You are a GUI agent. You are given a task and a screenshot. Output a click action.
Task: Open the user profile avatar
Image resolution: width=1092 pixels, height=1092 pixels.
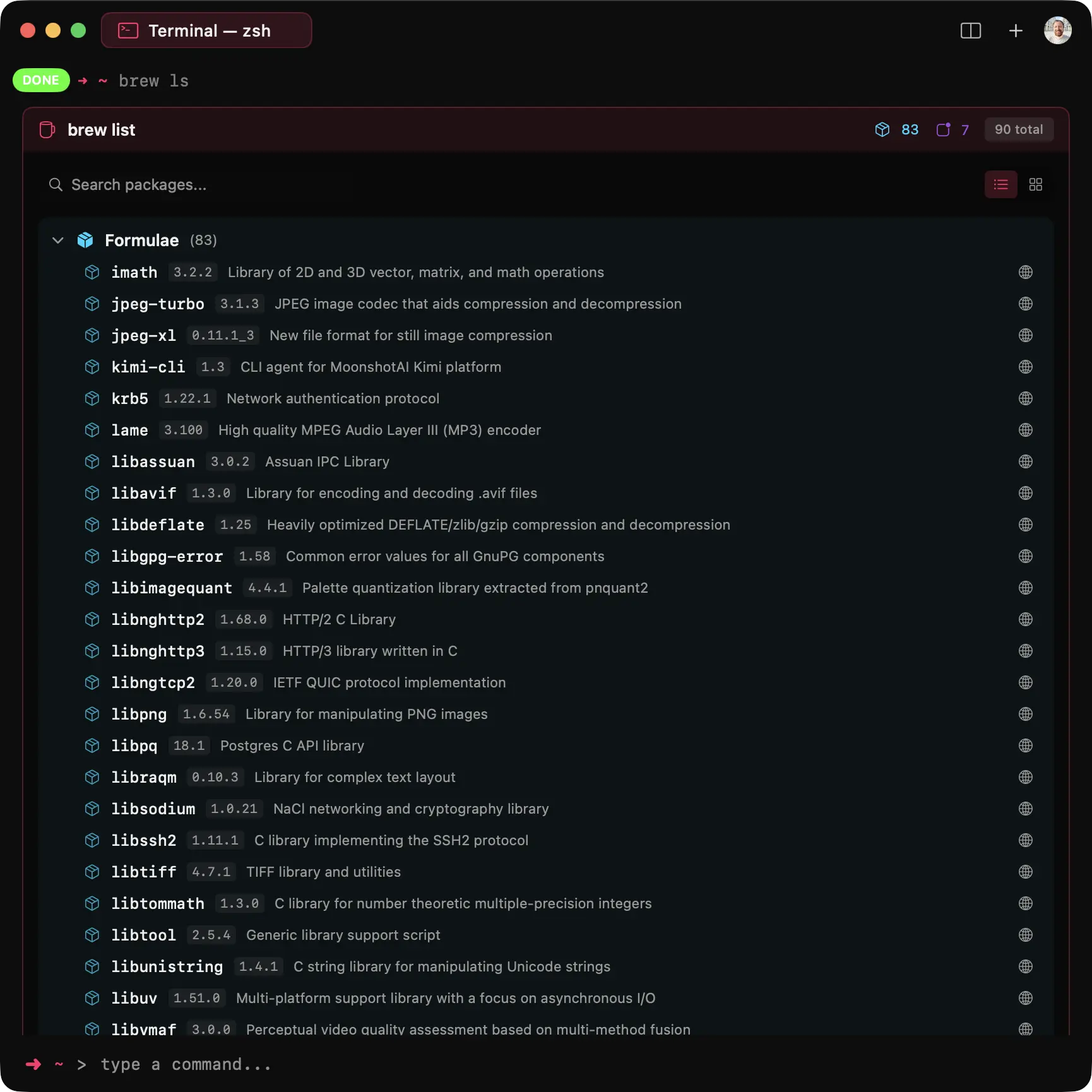coord(1057,30)
